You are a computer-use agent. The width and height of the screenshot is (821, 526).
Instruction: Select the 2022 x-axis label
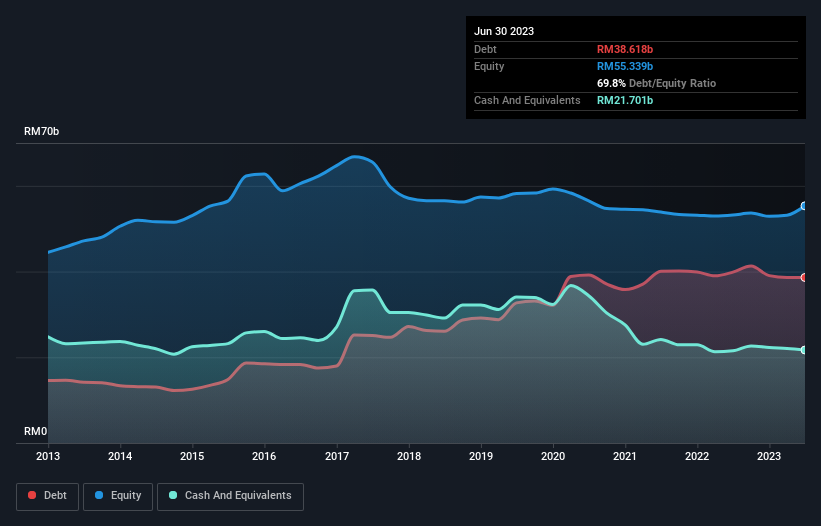click(x=697, y=456)
